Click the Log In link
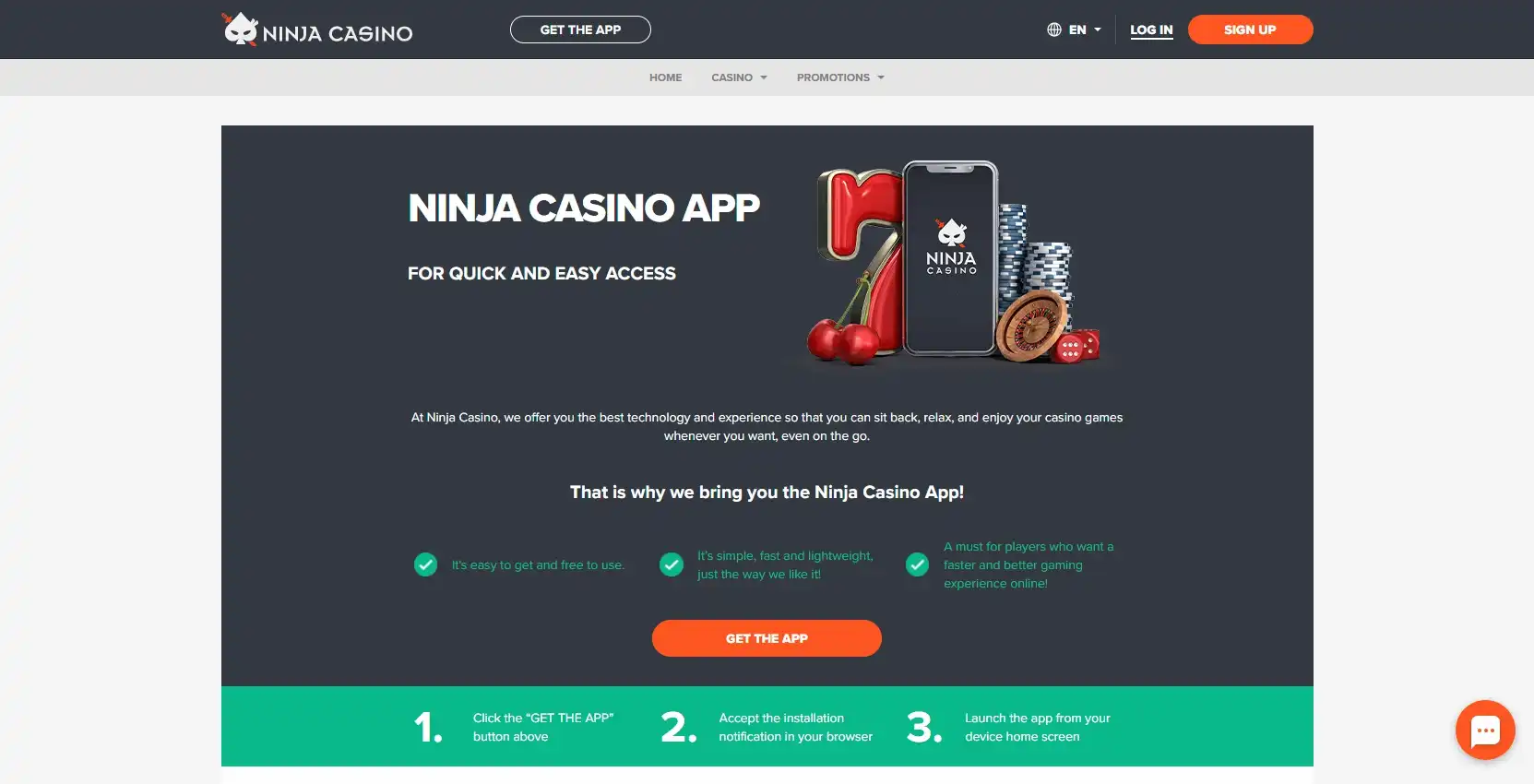Image resolution: width=1534 pixels, height=784 pixels. pos(1151,30)
